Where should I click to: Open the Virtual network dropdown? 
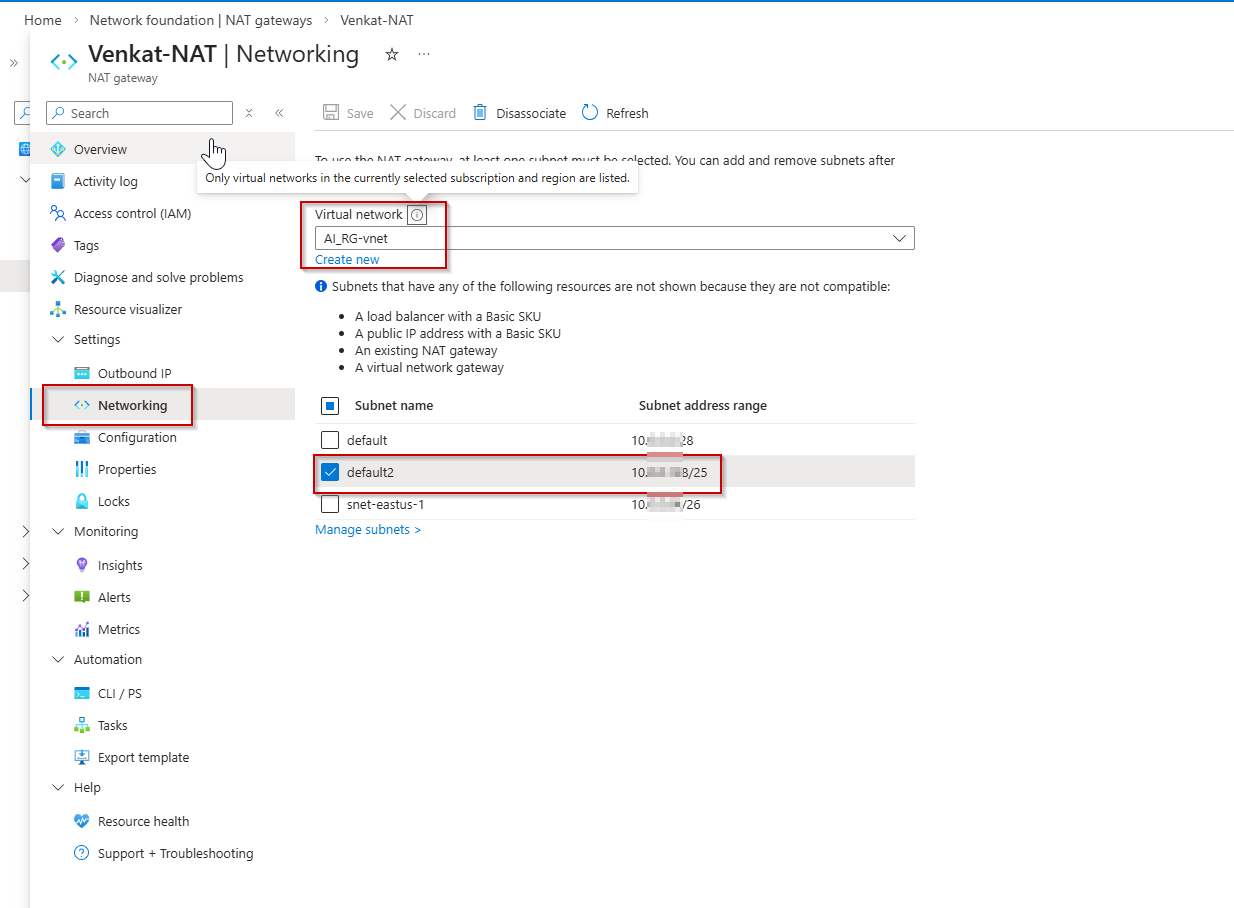point(614,238)
